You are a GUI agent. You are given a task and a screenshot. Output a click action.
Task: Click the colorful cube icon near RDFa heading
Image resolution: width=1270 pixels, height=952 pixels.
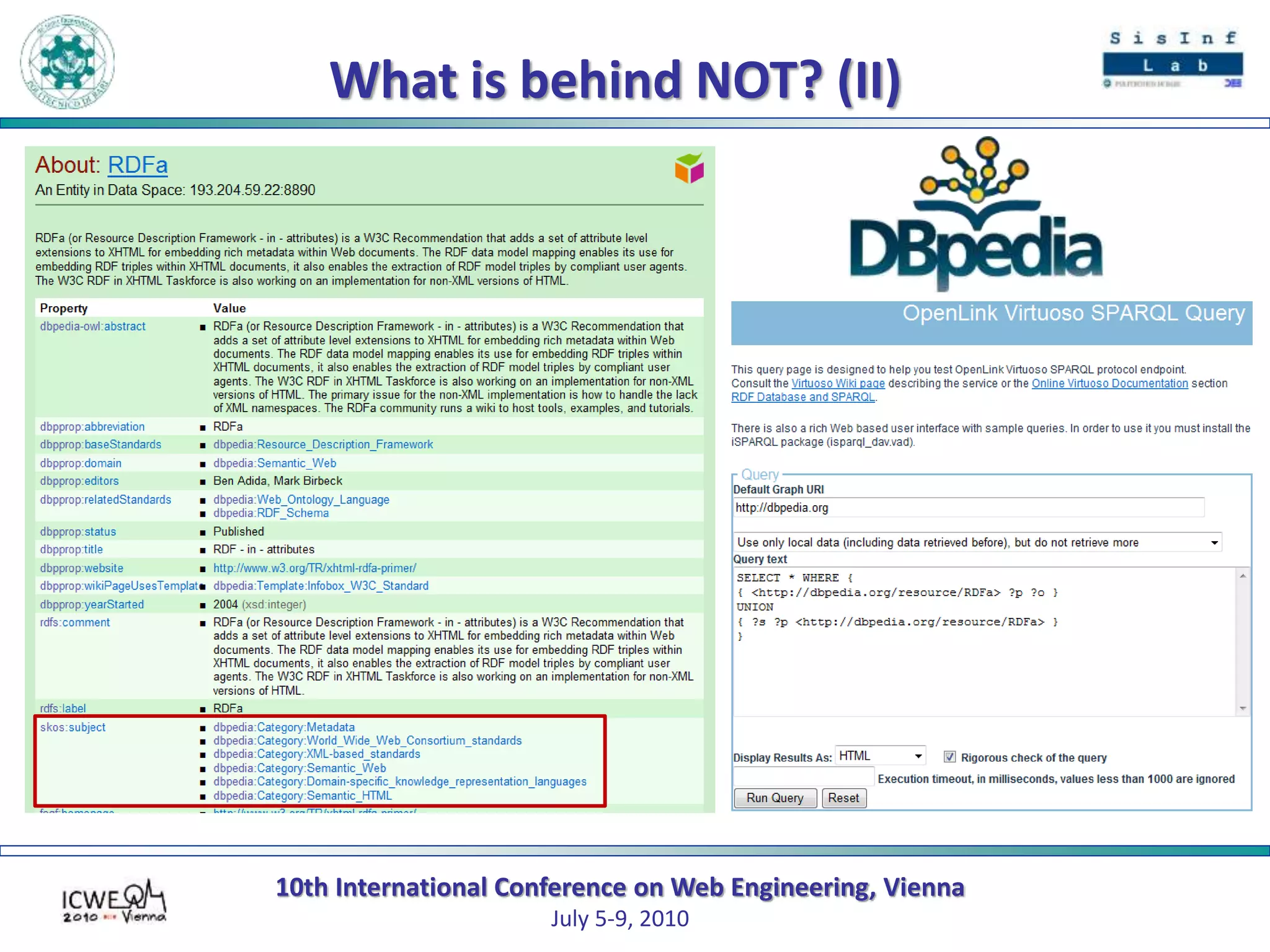(689, 168)
